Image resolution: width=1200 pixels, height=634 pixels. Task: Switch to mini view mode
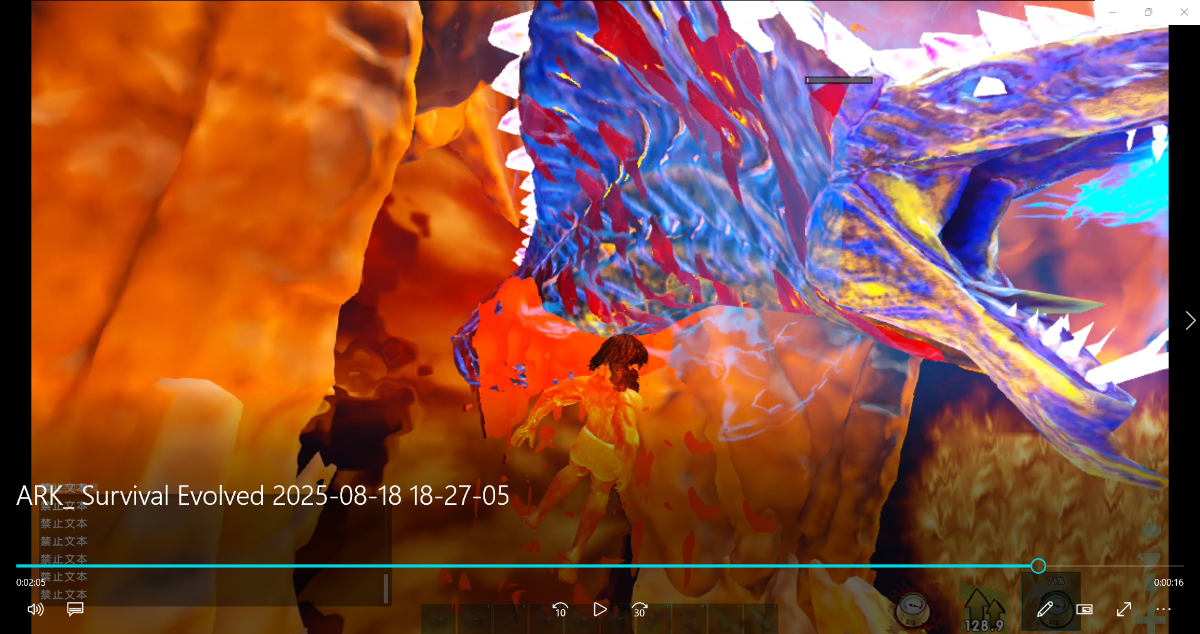tap(1084, 608)
